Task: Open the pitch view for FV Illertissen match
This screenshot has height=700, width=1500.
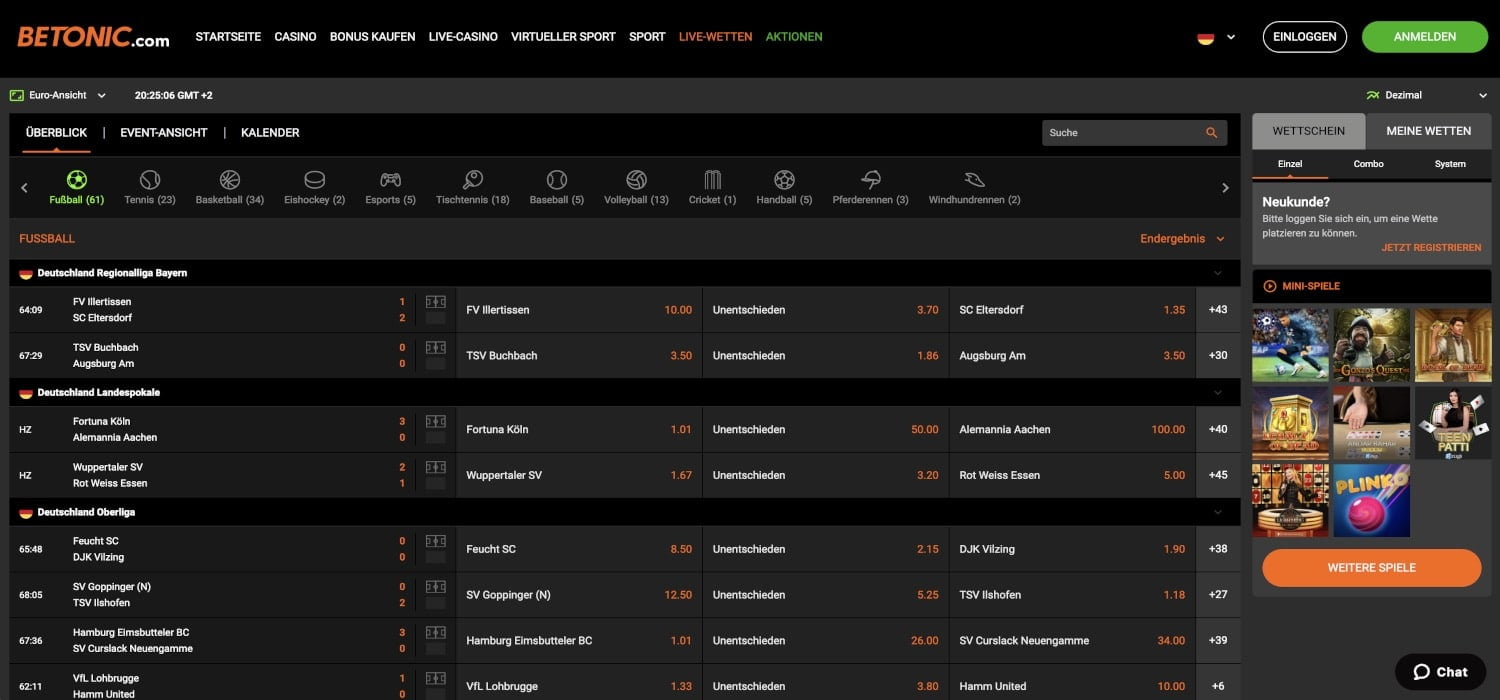Action: pyautogui.click(x=436, y=302)
